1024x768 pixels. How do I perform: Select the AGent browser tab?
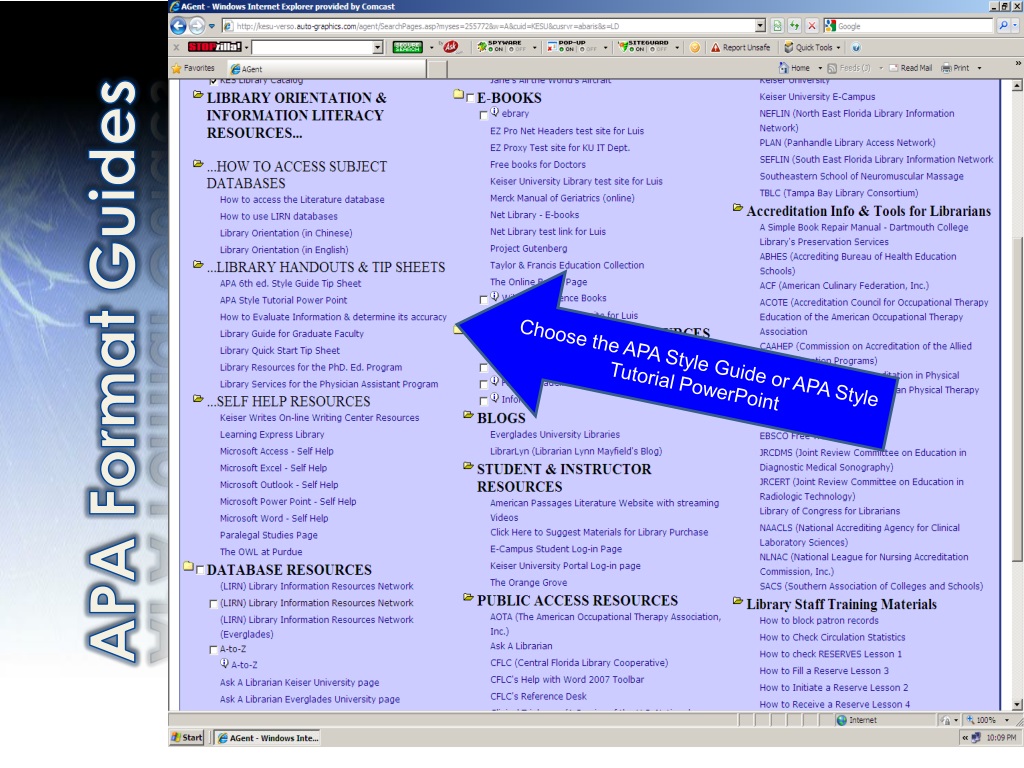(x=327, y=69)
